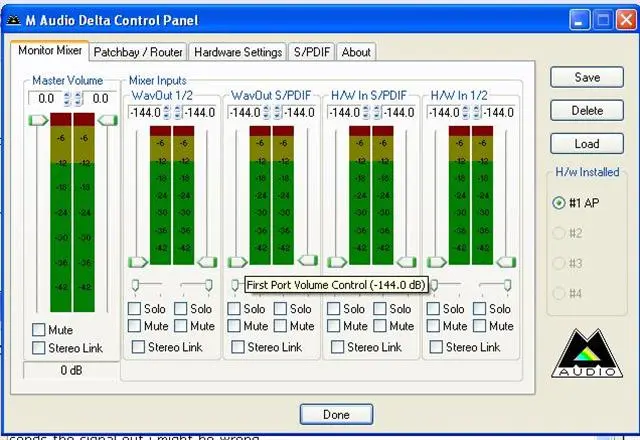Click the Done button
The height and width of the screenshot is (440, 640).
pos(336,414)
